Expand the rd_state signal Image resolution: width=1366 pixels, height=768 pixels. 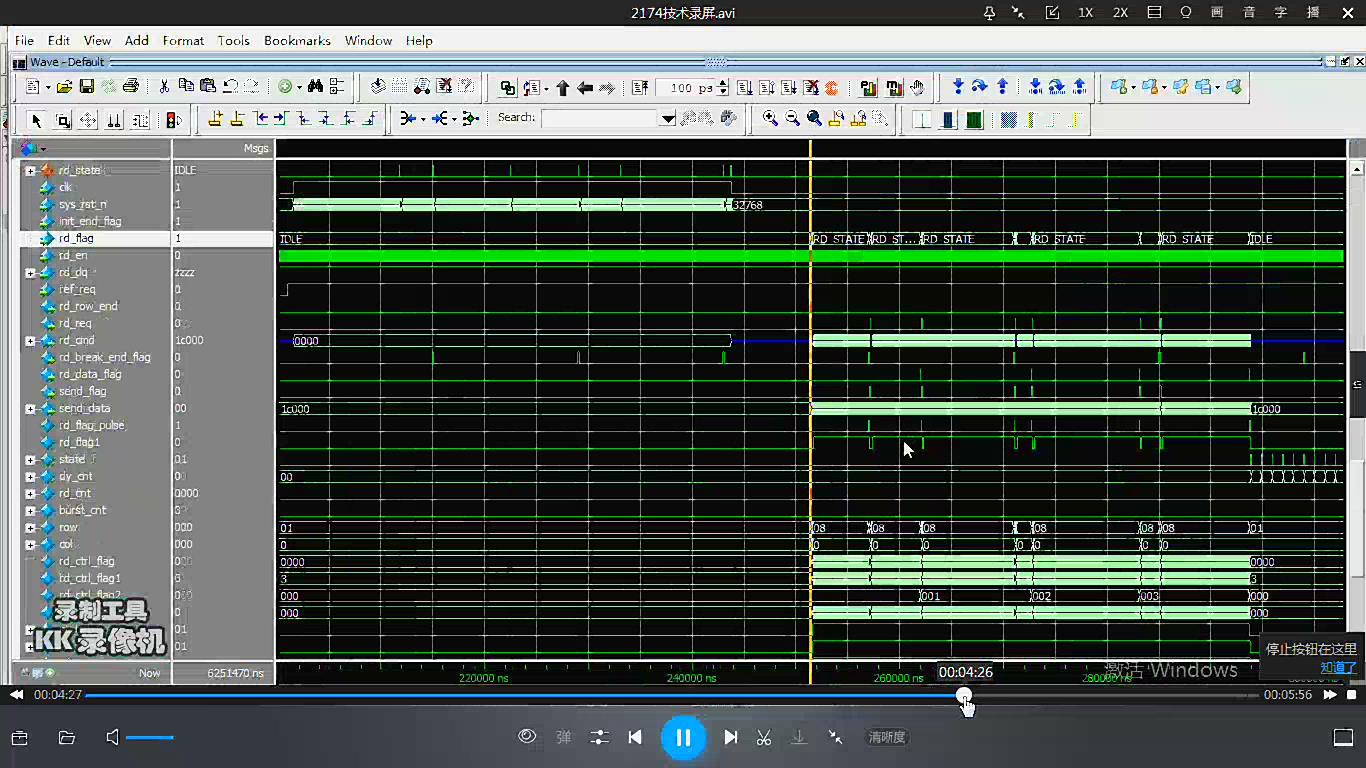coord(30,171)
